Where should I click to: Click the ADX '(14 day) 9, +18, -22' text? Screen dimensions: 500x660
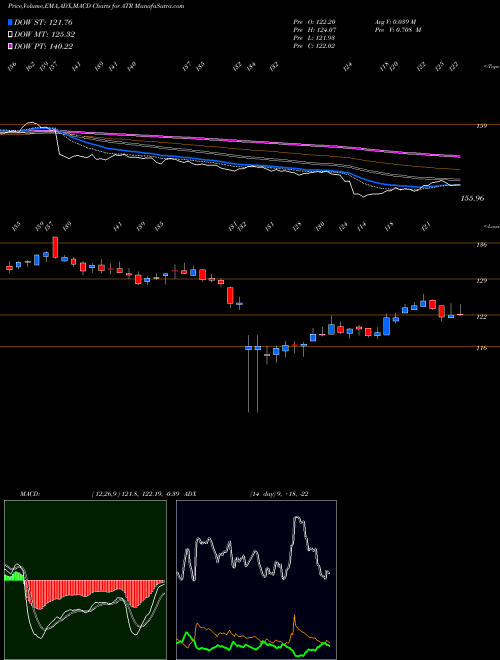[x=279, y=494]
